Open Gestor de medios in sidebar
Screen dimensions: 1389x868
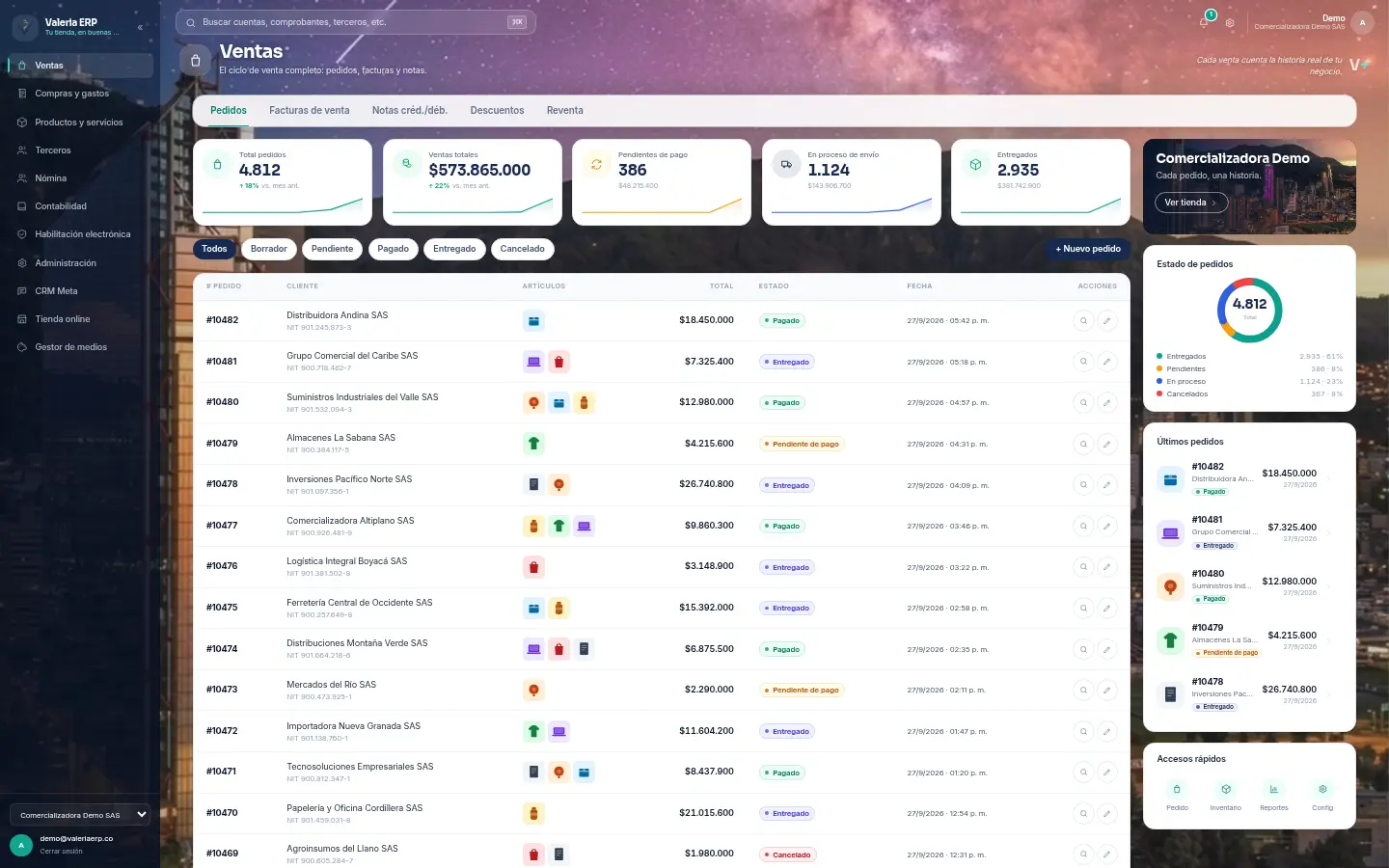pyautogui.click(x=80, y=347)
